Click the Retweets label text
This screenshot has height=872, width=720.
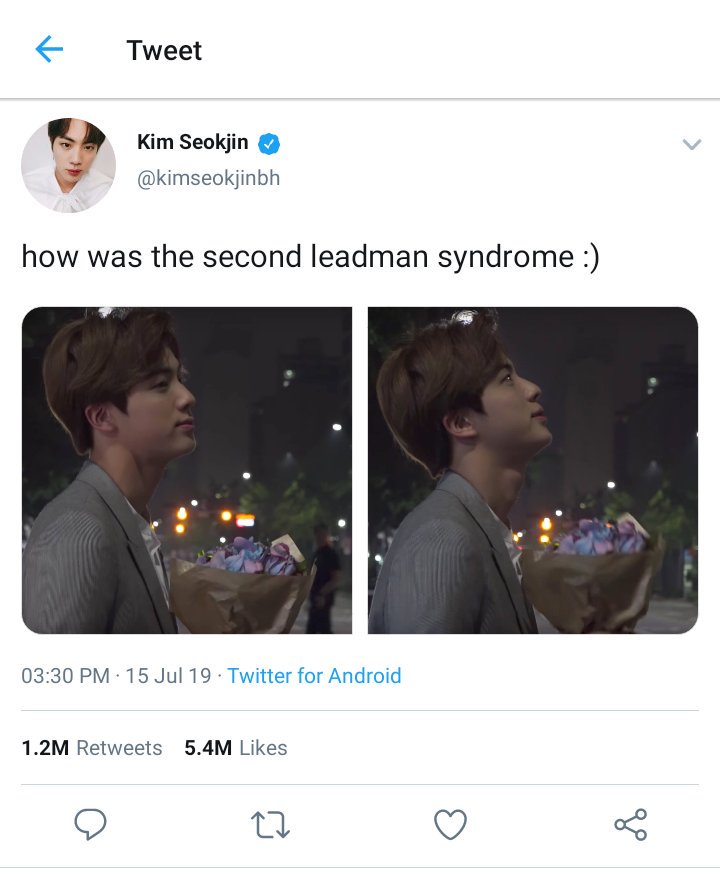[x=119, y=748]
